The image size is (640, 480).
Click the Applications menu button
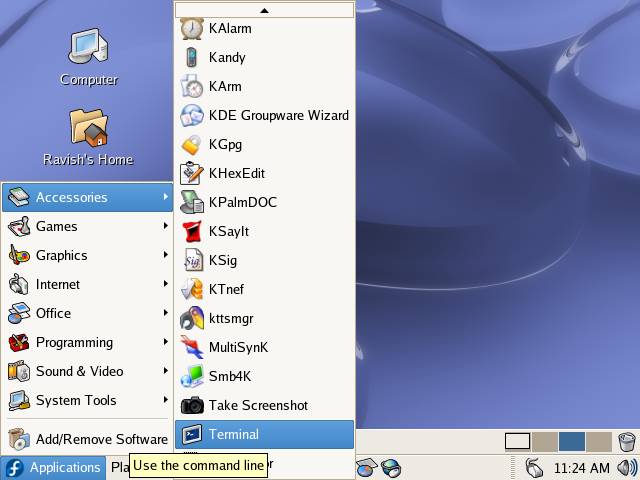point(53,467)
